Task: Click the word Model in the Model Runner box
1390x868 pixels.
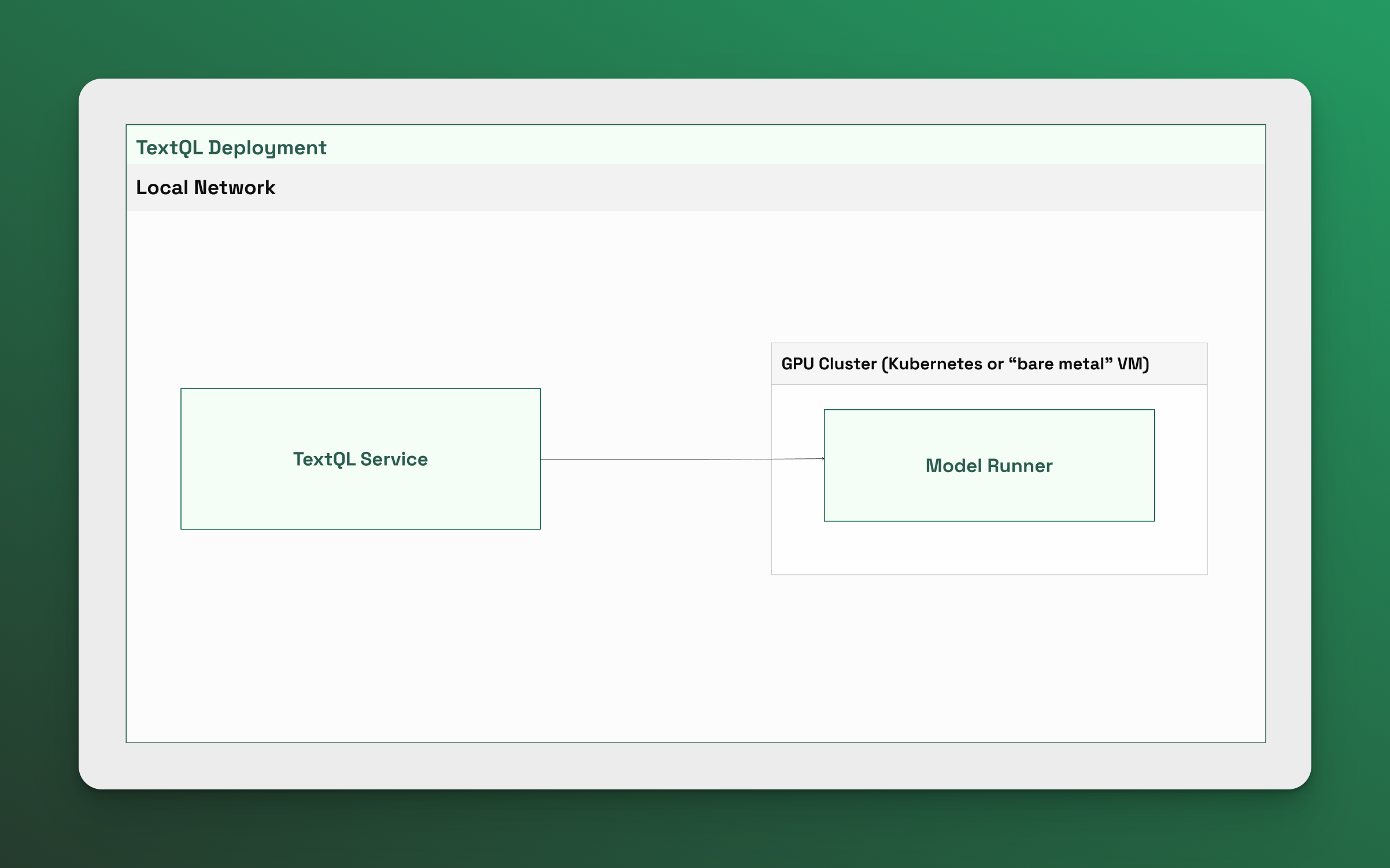Action: point(953,466)
